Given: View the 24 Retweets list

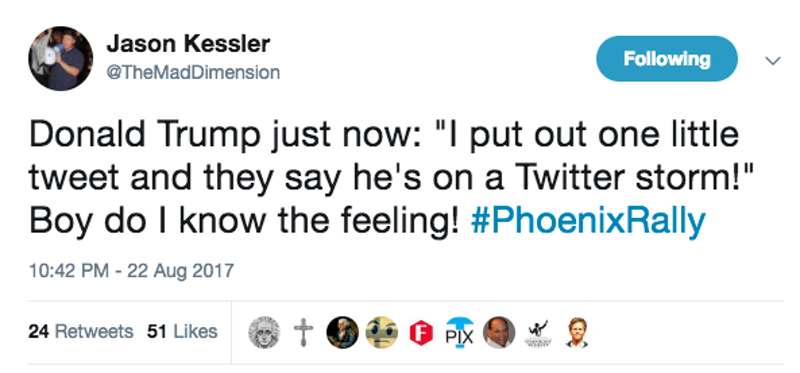Looking at the screenshot, I should tap(81, 332).
